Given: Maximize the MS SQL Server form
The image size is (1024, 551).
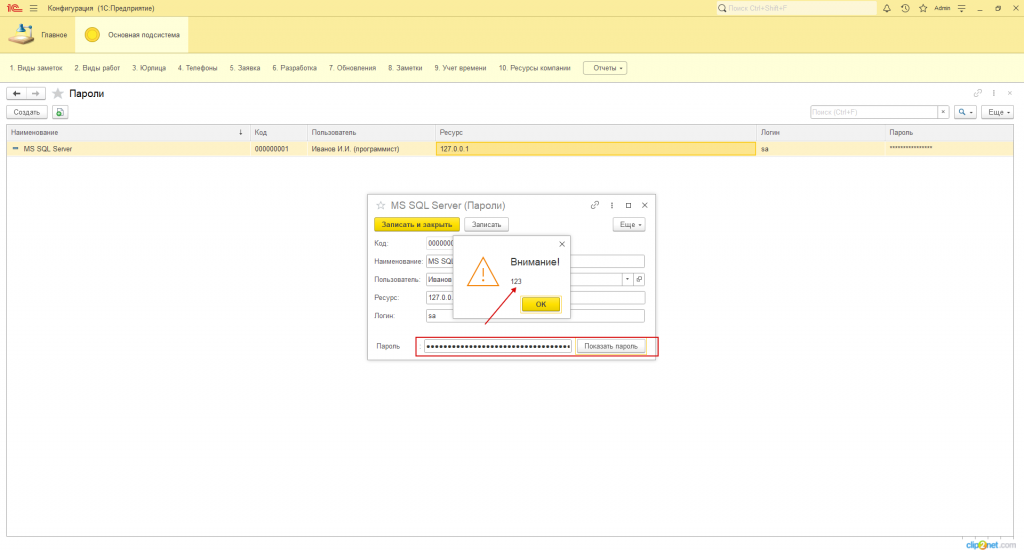Looking at the screenshot, I should pos(628,205).
